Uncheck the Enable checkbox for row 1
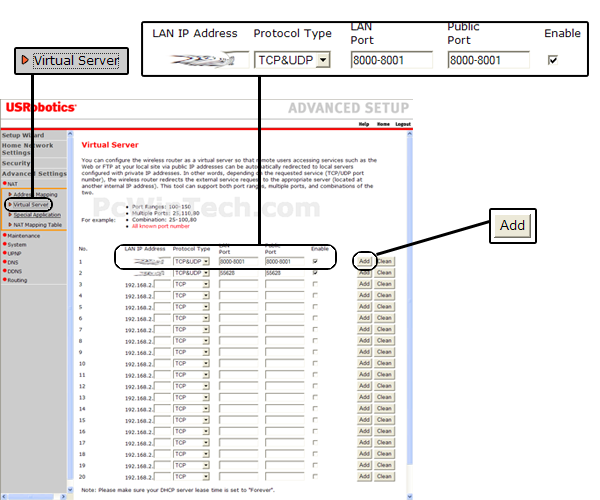600x500 pixels. click(x=317, y=260)
